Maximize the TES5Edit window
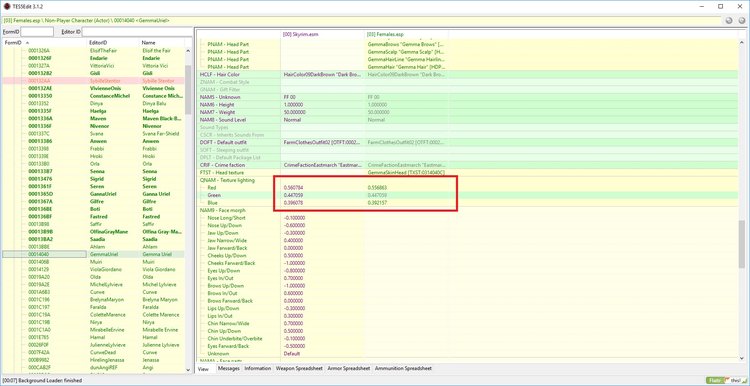750x386 pixels. click(720, 6)
